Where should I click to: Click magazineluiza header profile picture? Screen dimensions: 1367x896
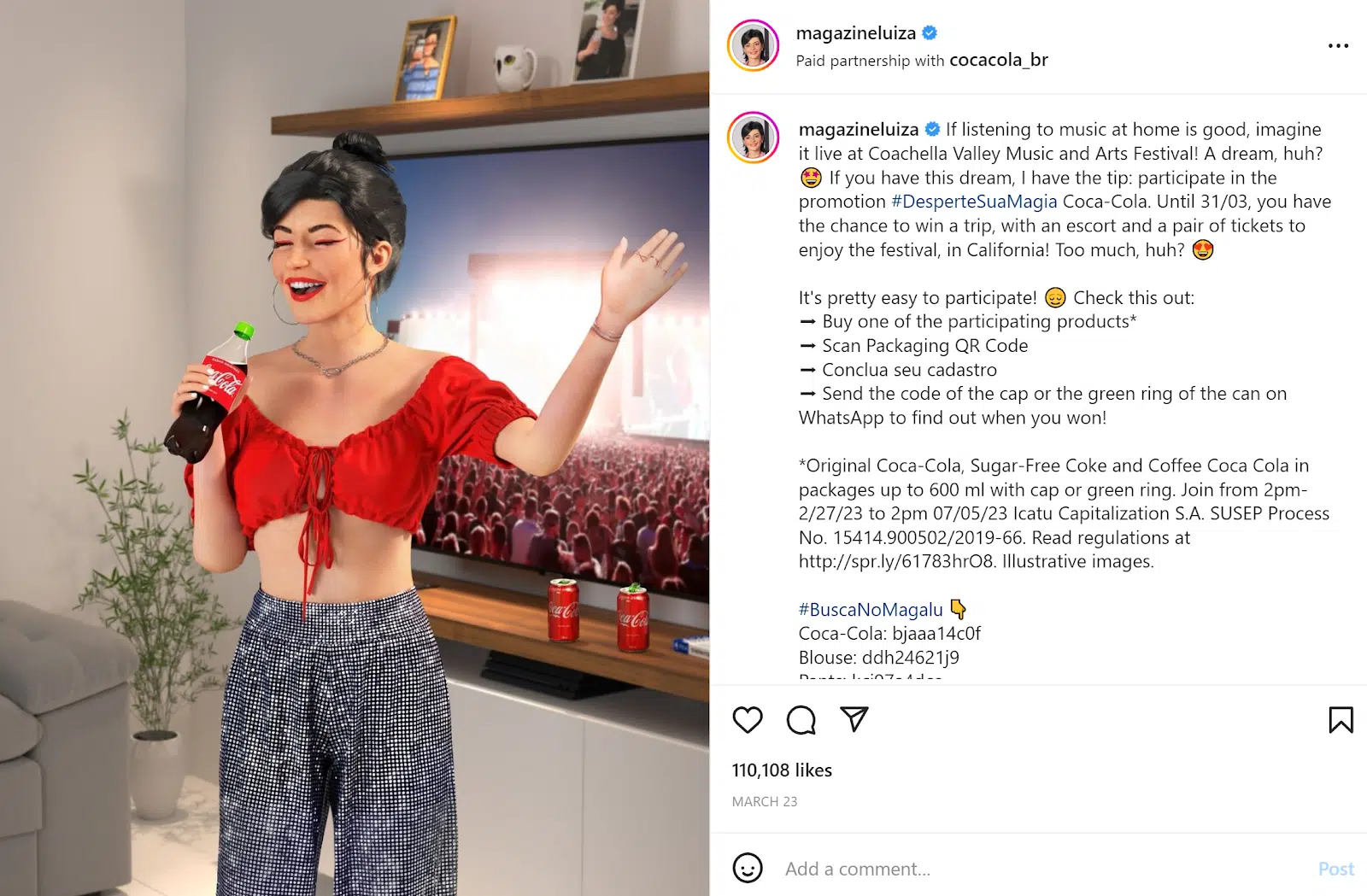coord(753,45)
